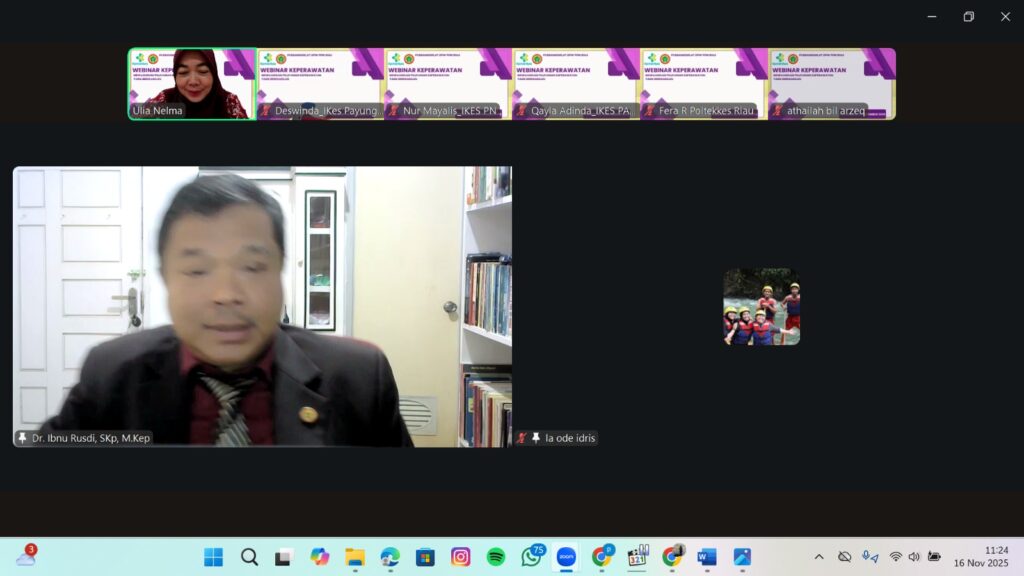The width and height of the screenshot is (1024, 576).
Task: Launch Spotify from the taskbar
Action: click(x=496, y=557)
